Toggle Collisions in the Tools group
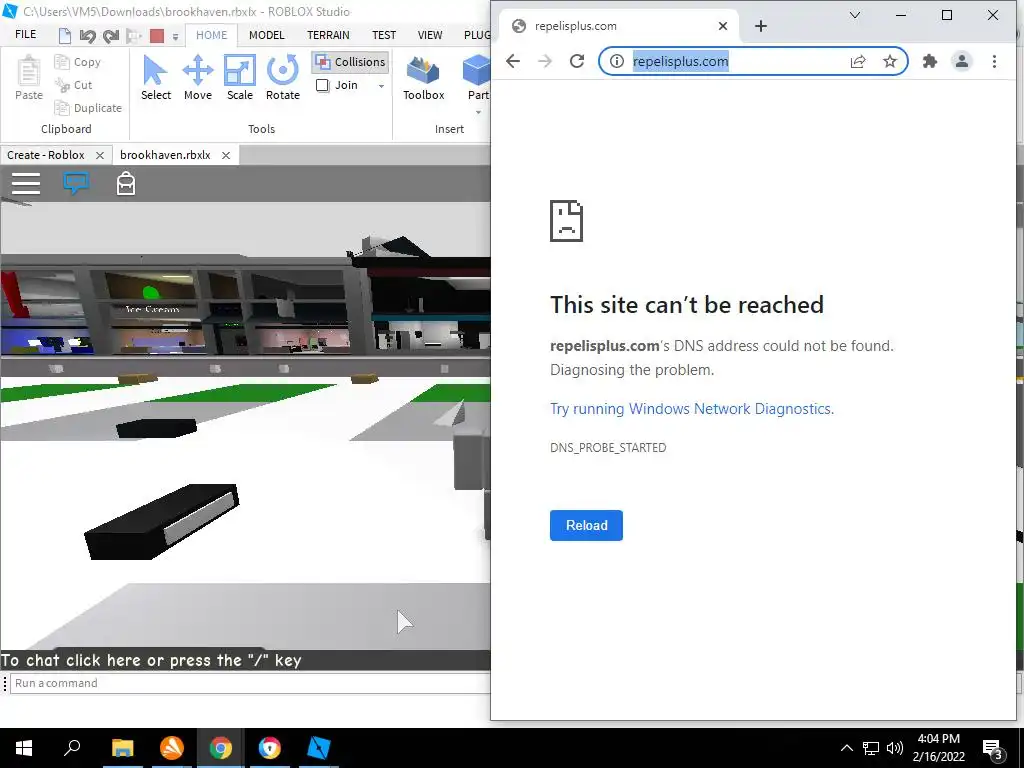 (350, 62)
